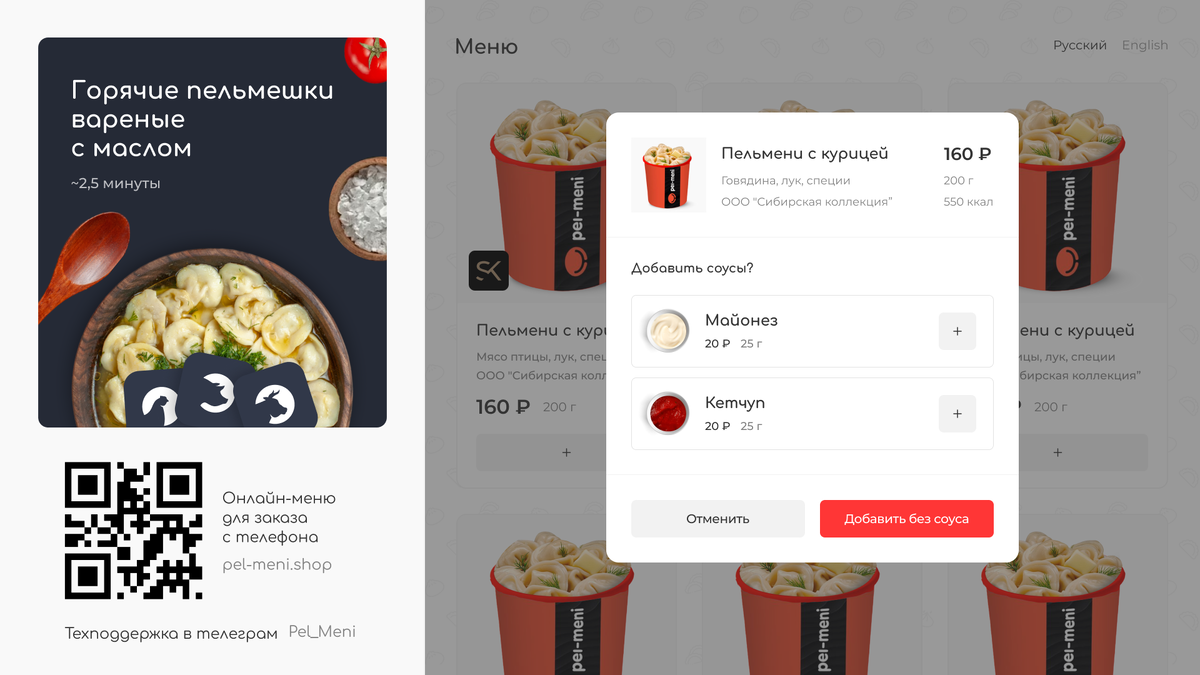Add Майонез sauce with plus button

click(957, 331)
